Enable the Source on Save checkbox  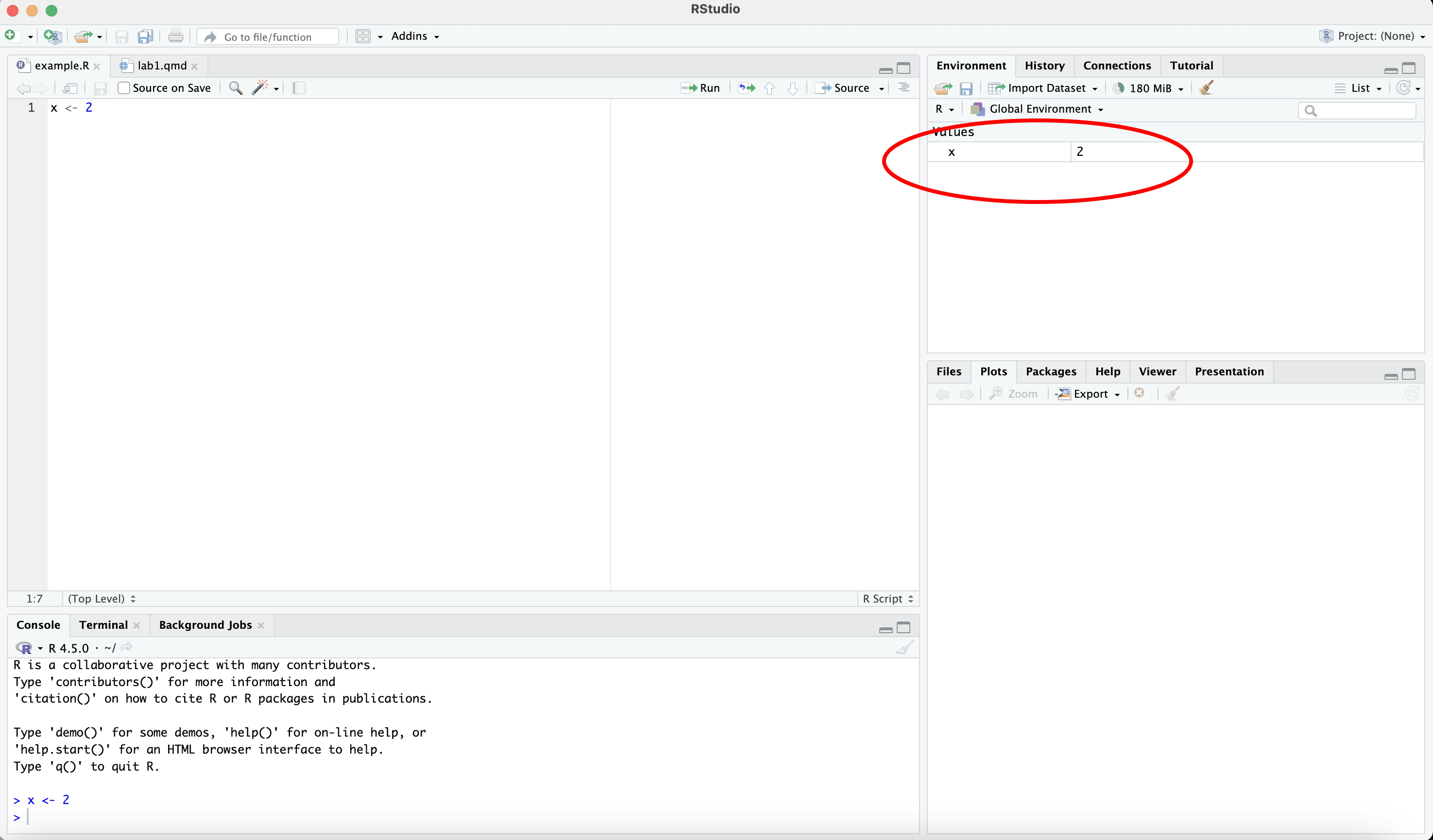[123, 88]
